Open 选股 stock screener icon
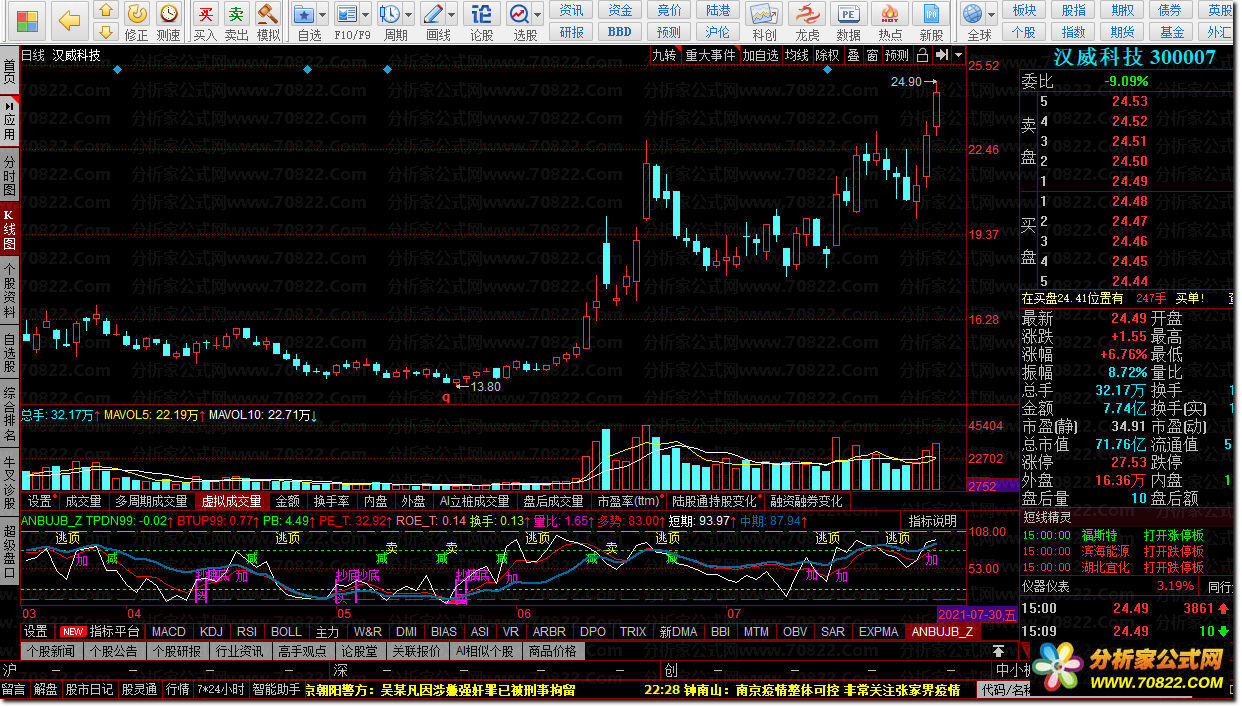This screenshot has height=707, width=1242. (x=519, y=14)
